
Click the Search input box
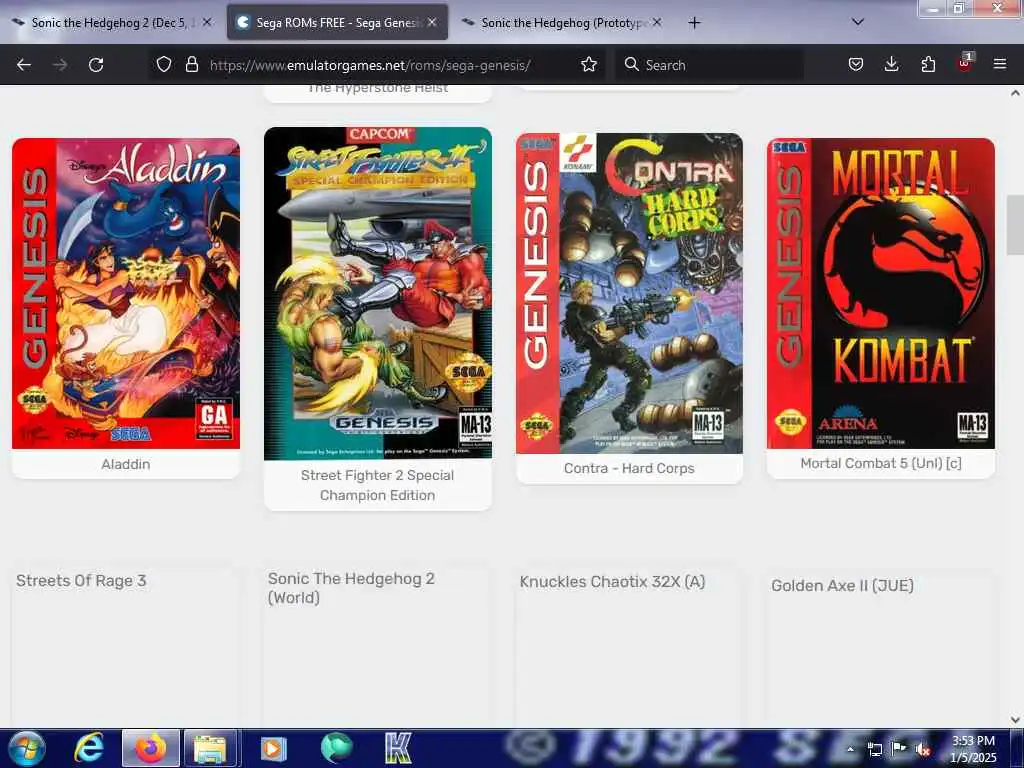(709, 65)
